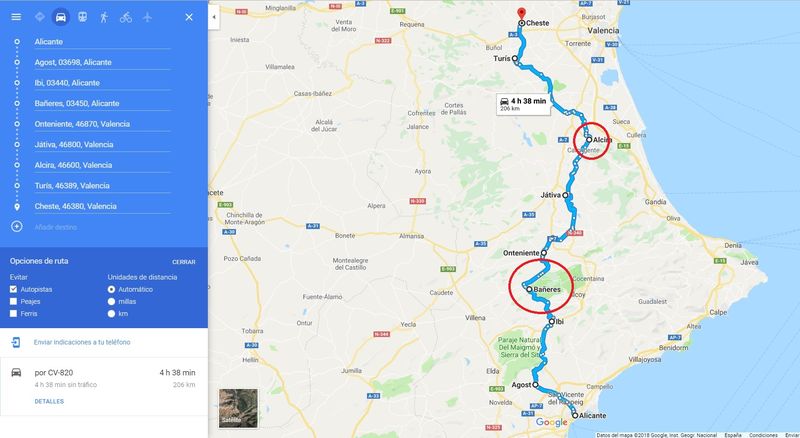Collapse the side panel with arrow
800x438 pixels.
[214, 17]
